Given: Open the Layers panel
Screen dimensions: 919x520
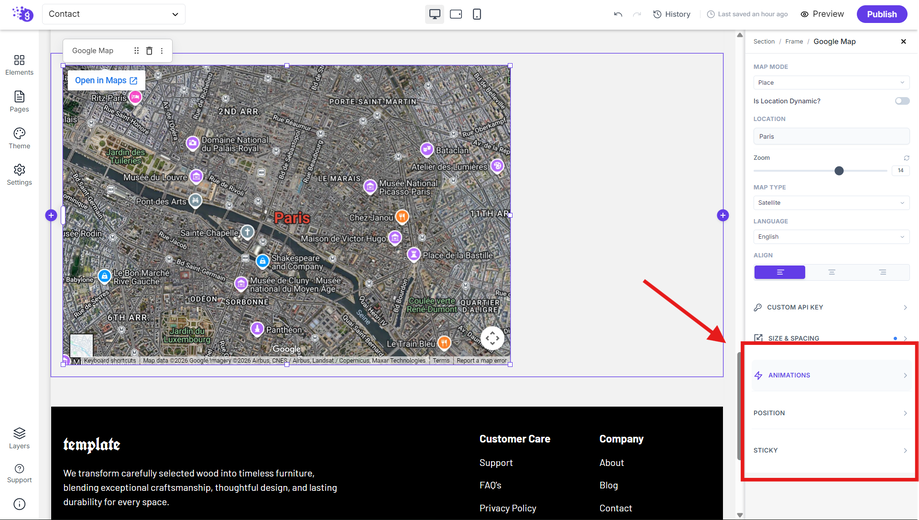Looking at the screenshot, I should pos(19,438).
